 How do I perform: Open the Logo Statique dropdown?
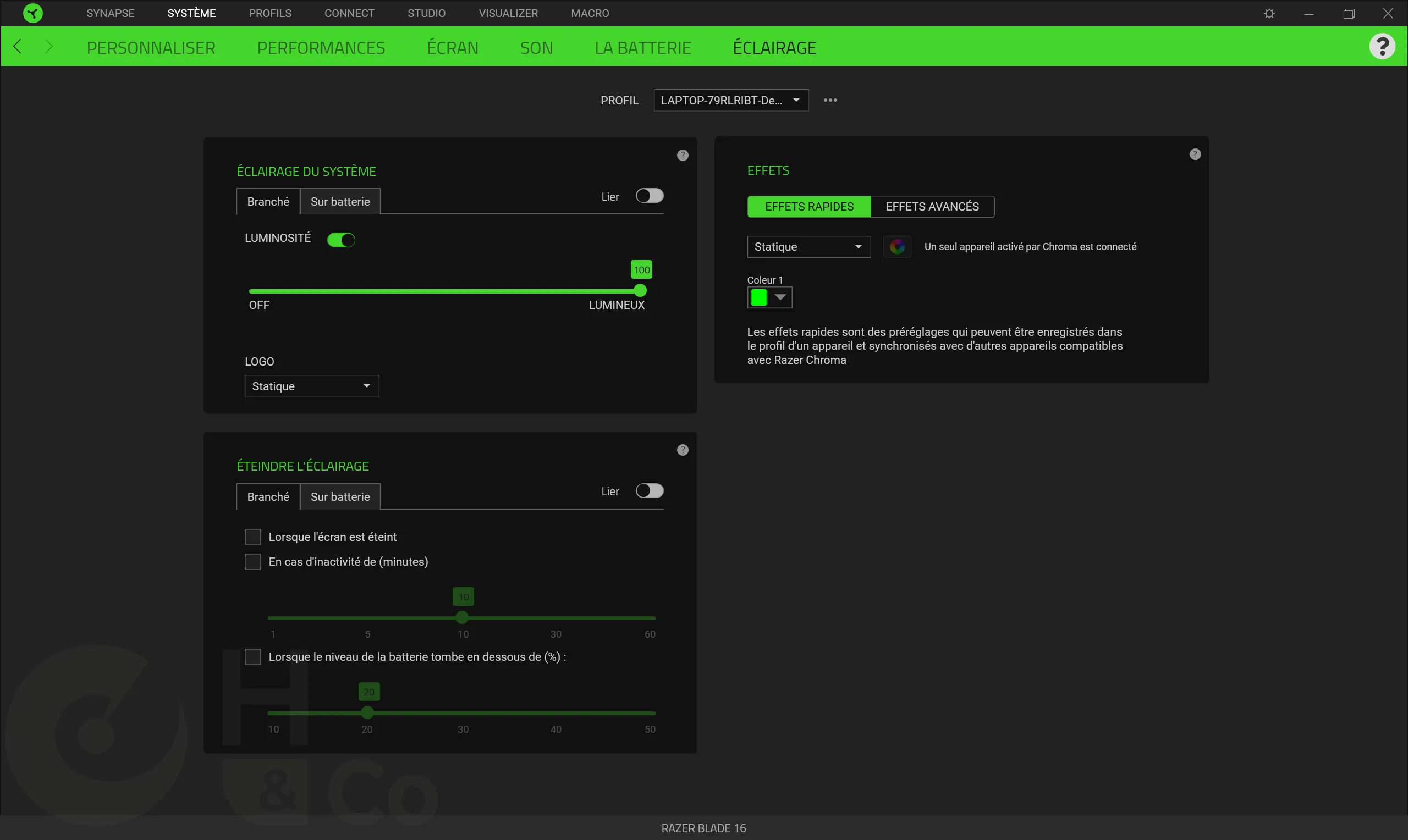point(312,386)
